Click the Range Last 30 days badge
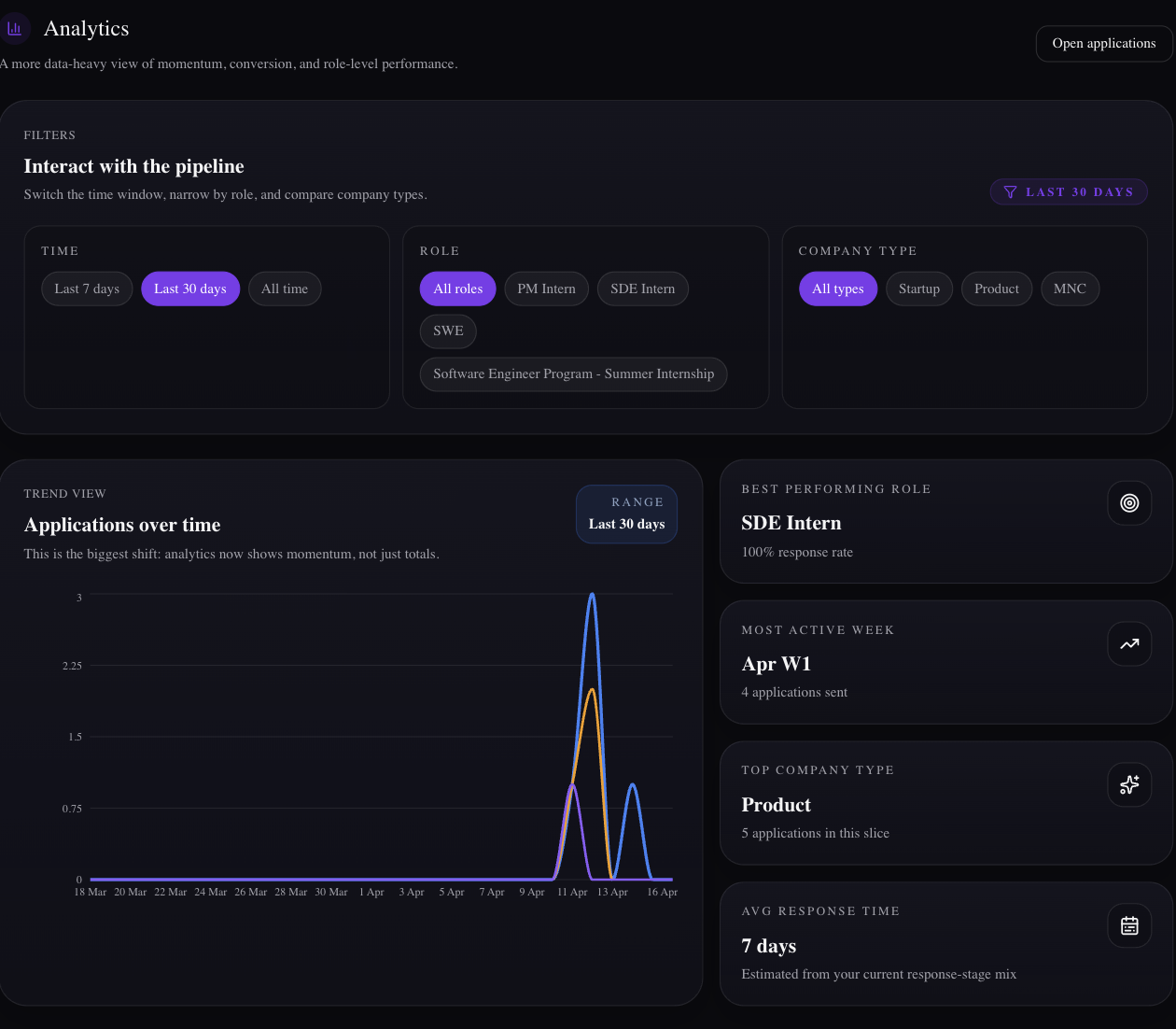 (x=627, y=514)
